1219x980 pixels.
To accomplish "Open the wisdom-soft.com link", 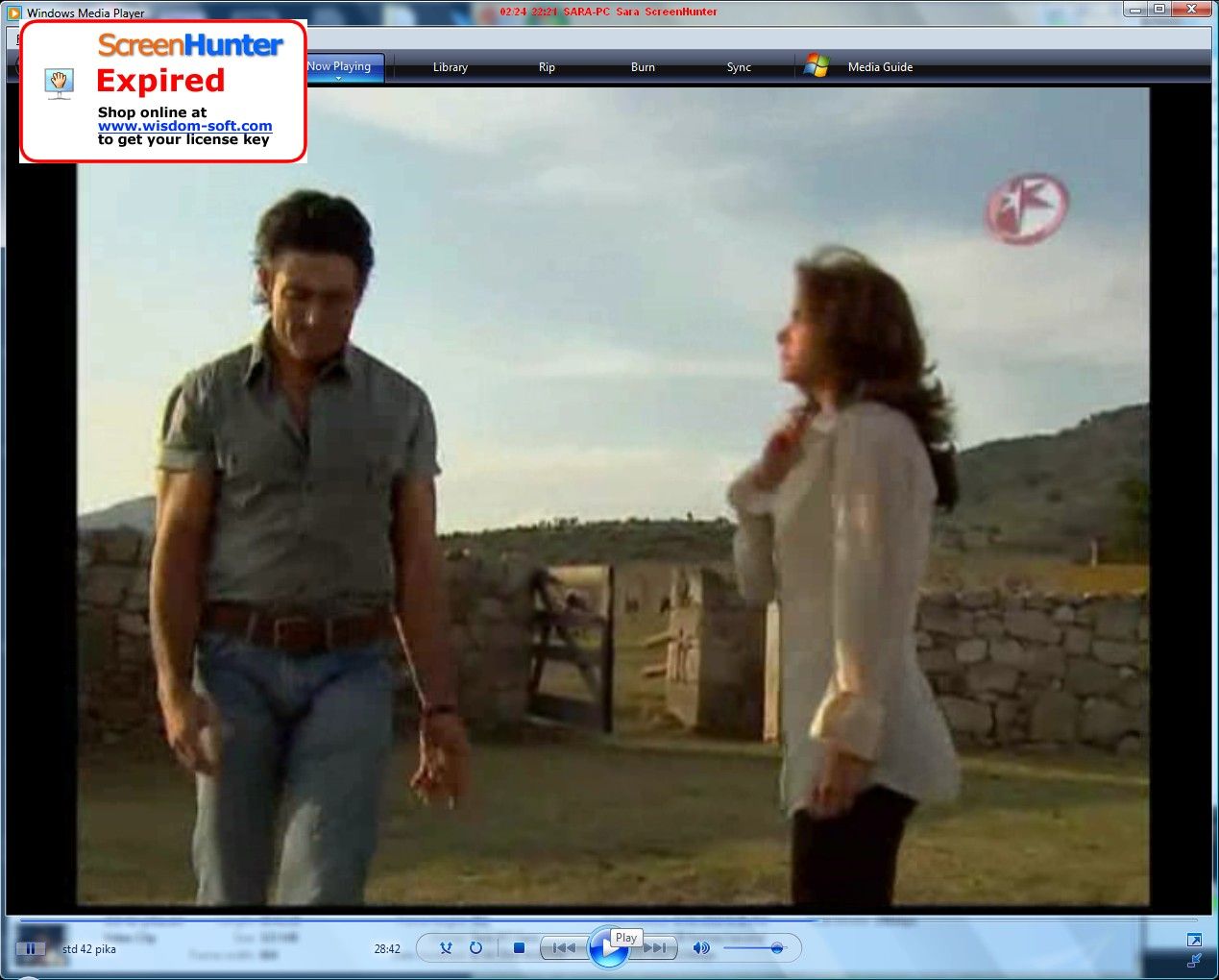I will [x=184, y=126].
